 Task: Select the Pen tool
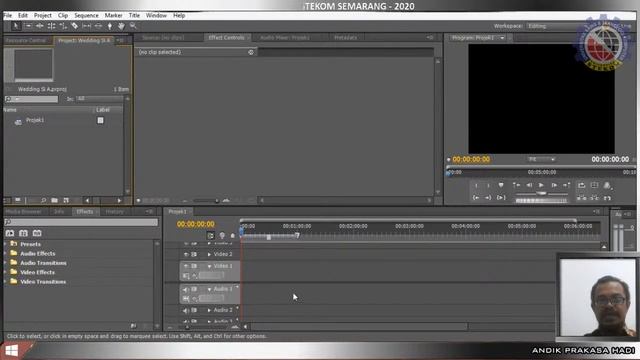(110, 26)
